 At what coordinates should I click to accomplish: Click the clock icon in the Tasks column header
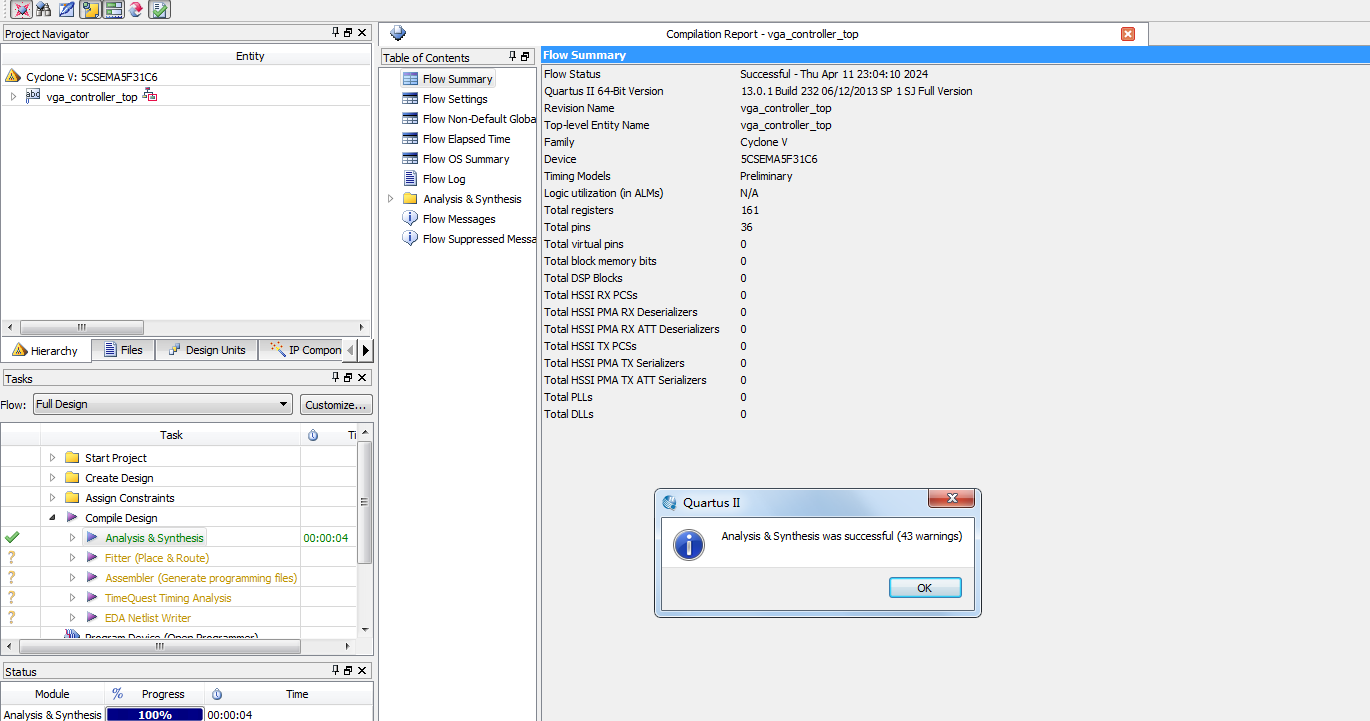click(313, 435)
